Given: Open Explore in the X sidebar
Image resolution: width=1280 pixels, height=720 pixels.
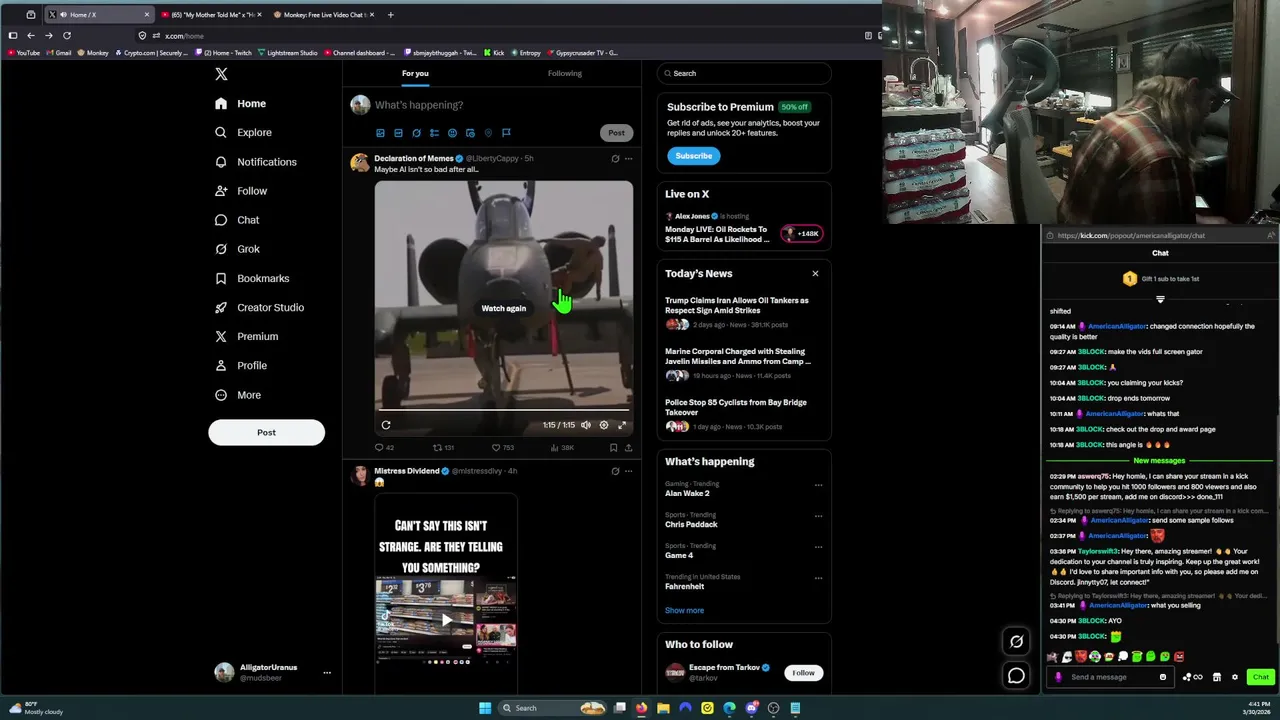Looking at the screenshot, I should pos(243,132).
